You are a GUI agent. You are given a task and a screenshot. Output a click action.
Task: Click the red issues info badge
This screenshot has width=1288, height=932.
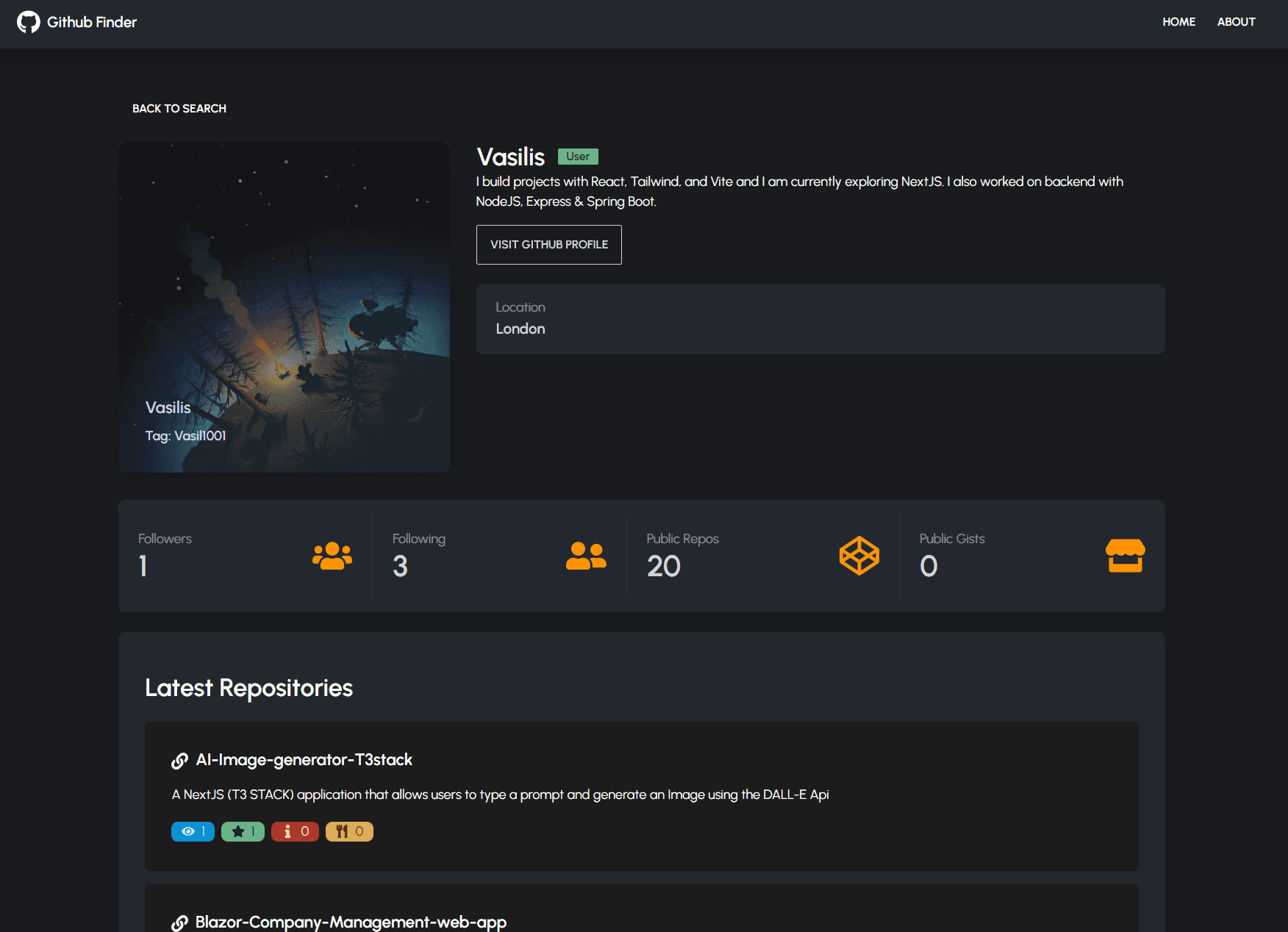(295, 831)
